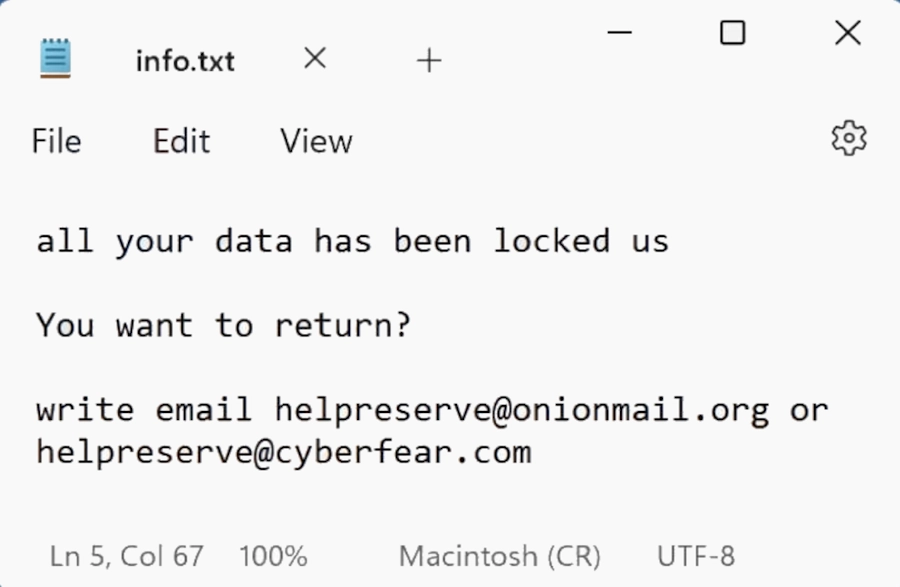Viewport: 900px width, 587px height.
Task: Open the Edit menu
Action: coord(181,141)
